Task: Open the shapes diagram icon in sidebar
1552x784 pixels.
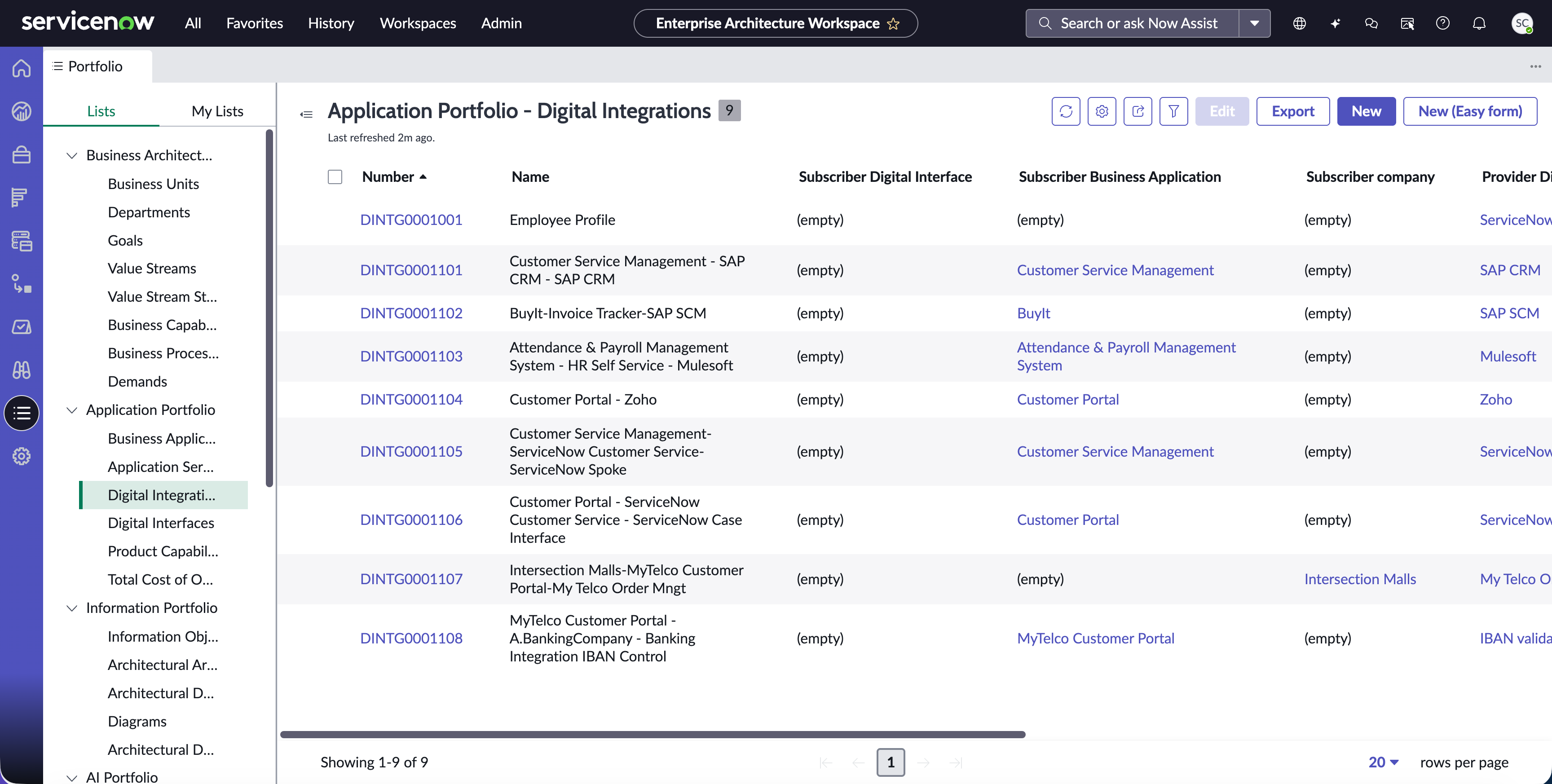Action: (x=22, y=284)
